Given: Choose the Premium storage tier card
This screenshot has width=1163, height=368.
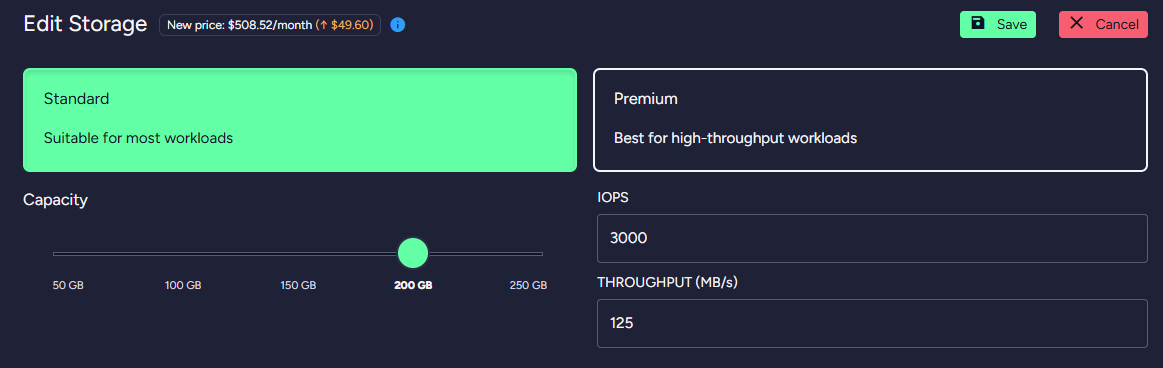Looking at the screenshot, I should click(x=871, y=120).
